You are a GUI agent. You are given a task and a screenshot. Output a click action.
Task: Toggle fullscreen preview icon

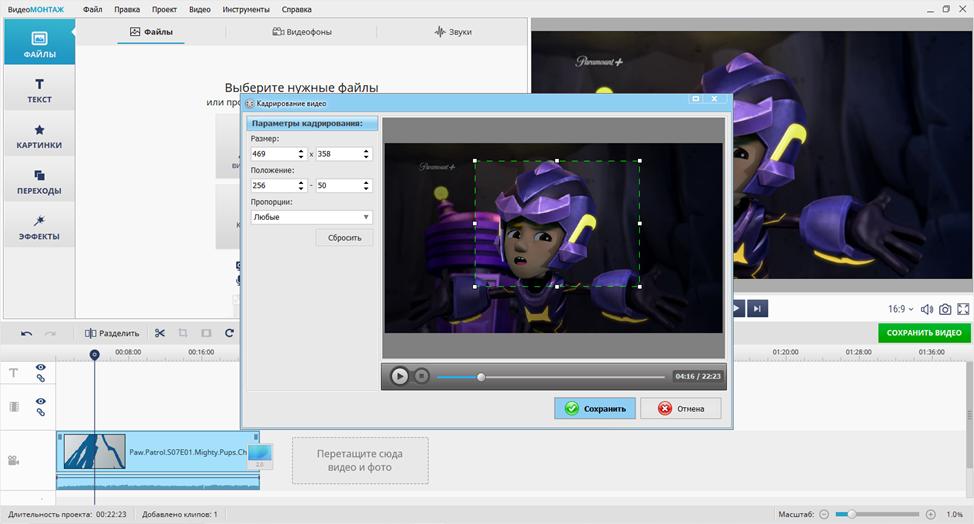pos(963,309)
